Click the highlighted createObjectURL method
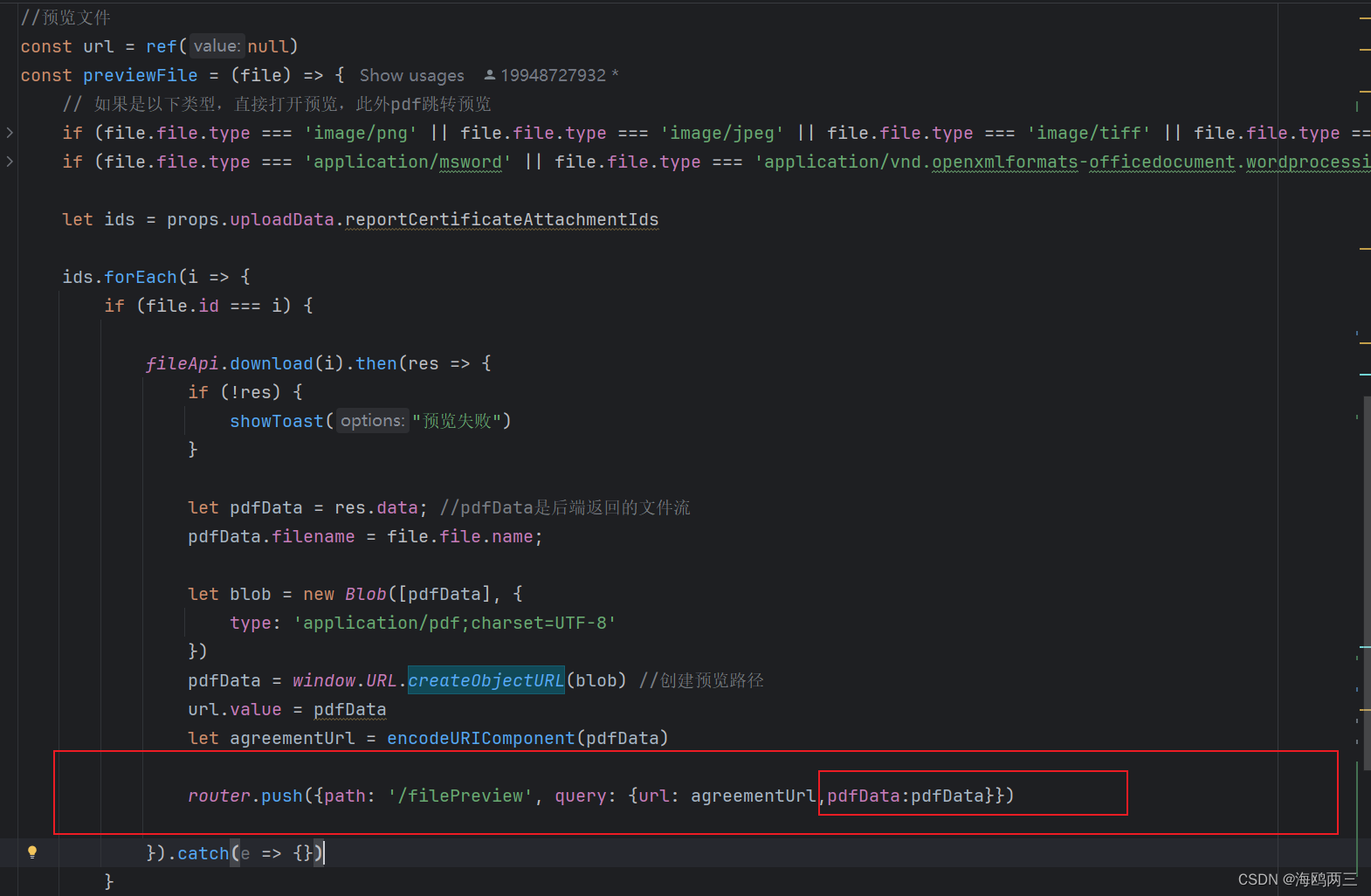Screen dimensions: 1371x896 (x=486, y=680)
